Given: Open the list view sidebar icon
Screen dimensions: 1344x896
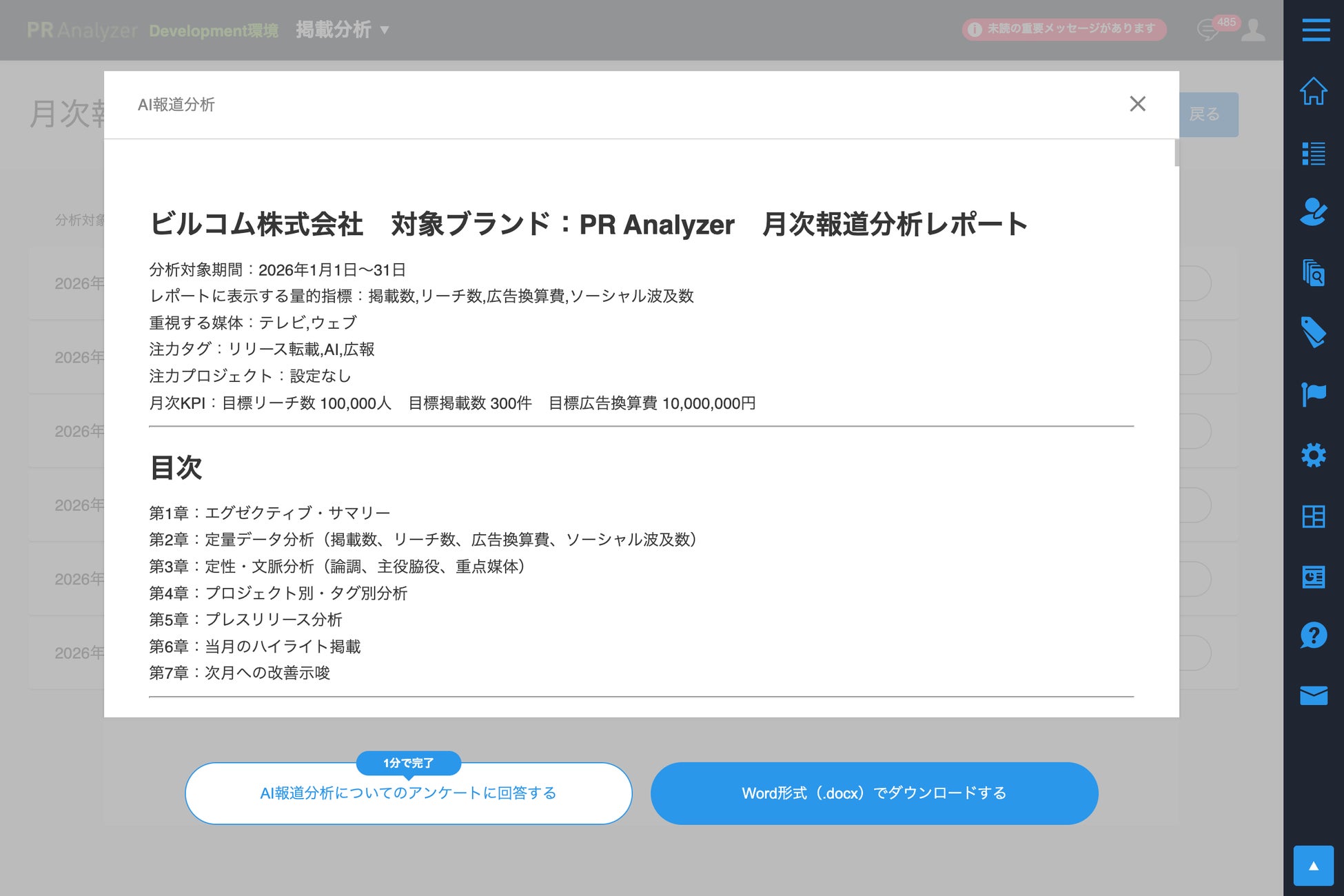Looking at the screenshot, I should (1313, 153).
